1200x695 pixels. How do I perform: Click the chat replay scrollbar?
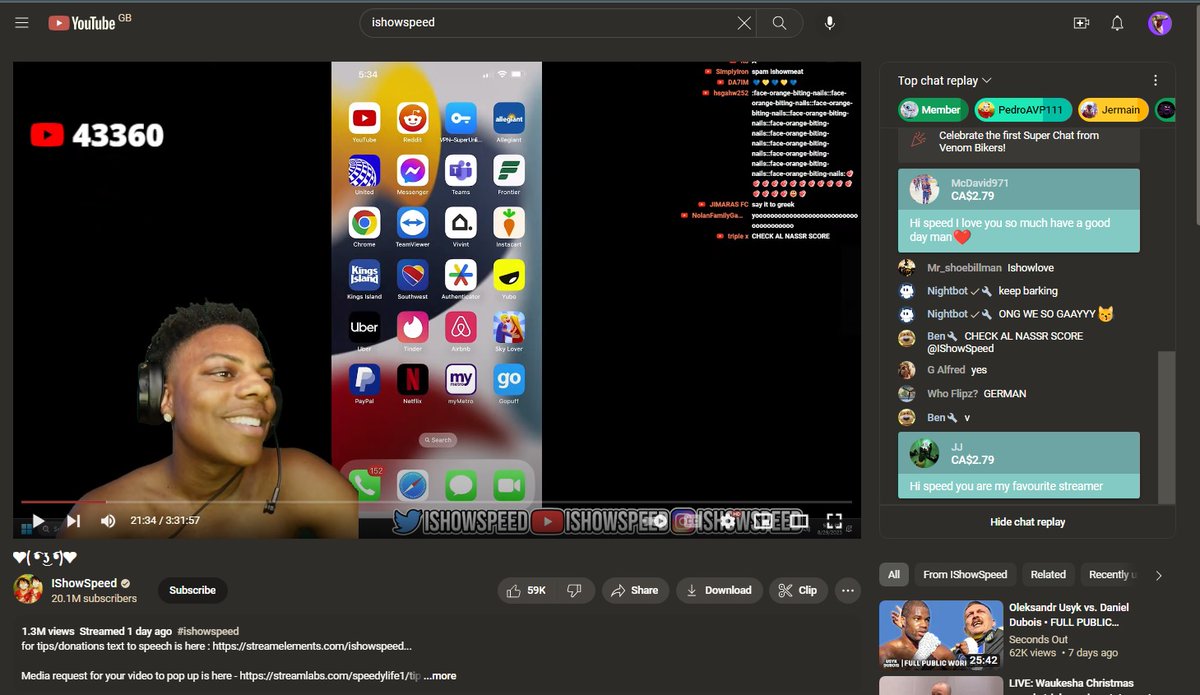click(1166, 428)
